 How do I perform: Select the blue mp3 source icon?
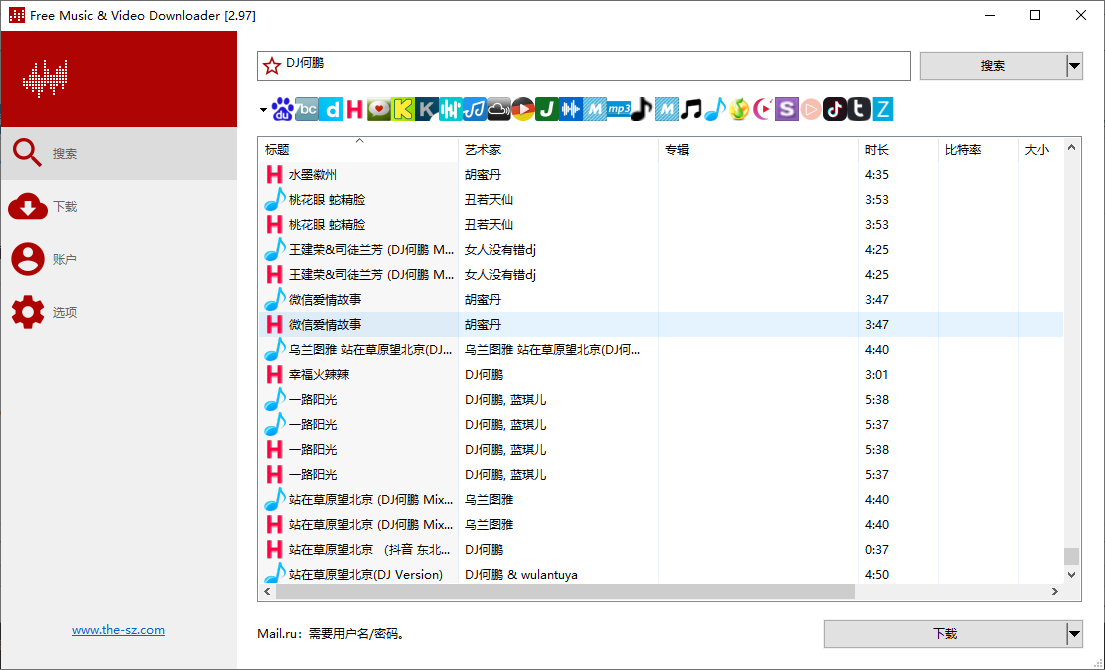point(619,109)
